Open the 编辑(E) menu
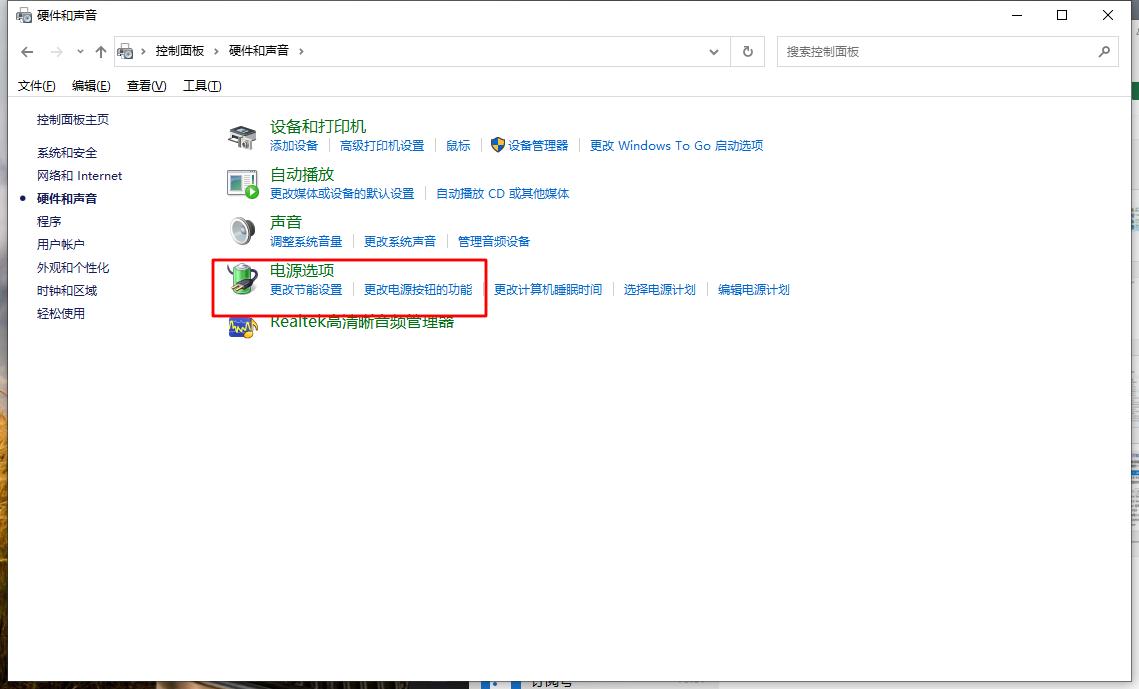1139x689 pixels. (x=91, y=86)
